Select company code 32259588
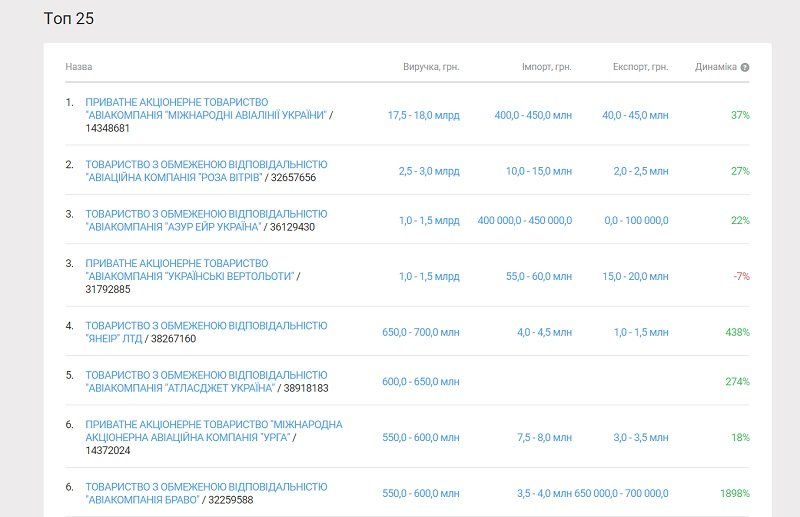The image size is (800, 517). point(231,500)
